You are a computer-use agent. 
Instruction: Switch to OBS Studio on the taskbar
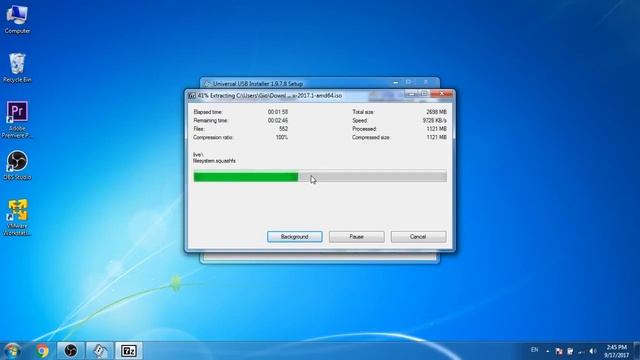pos(71,351)
